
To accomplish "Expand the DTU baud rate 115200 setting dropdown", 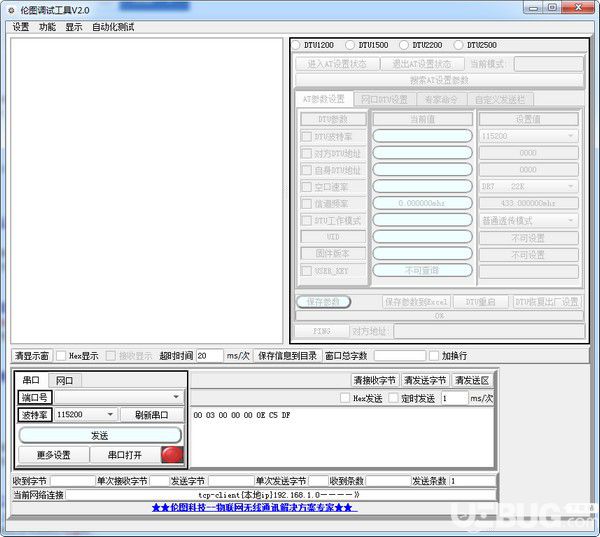I will (528, 136).
